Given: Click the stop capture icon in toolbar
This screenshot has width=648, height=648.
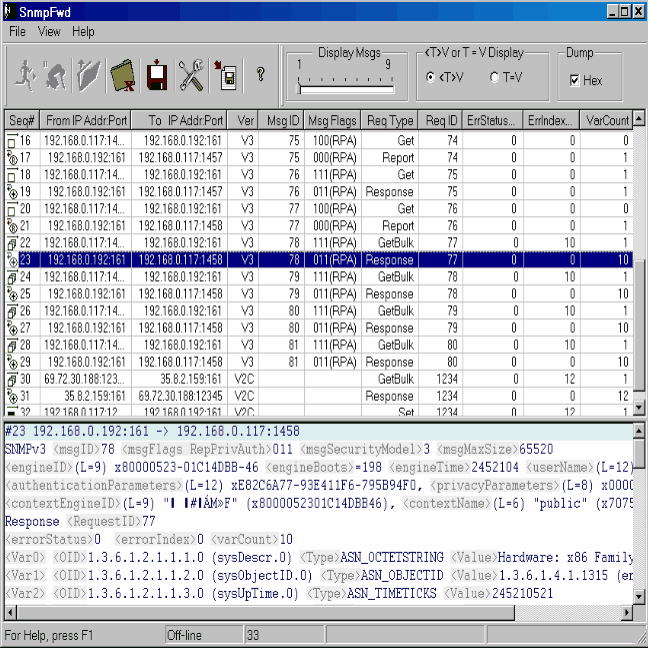Looking at the screenshot, I should [56, 75].
